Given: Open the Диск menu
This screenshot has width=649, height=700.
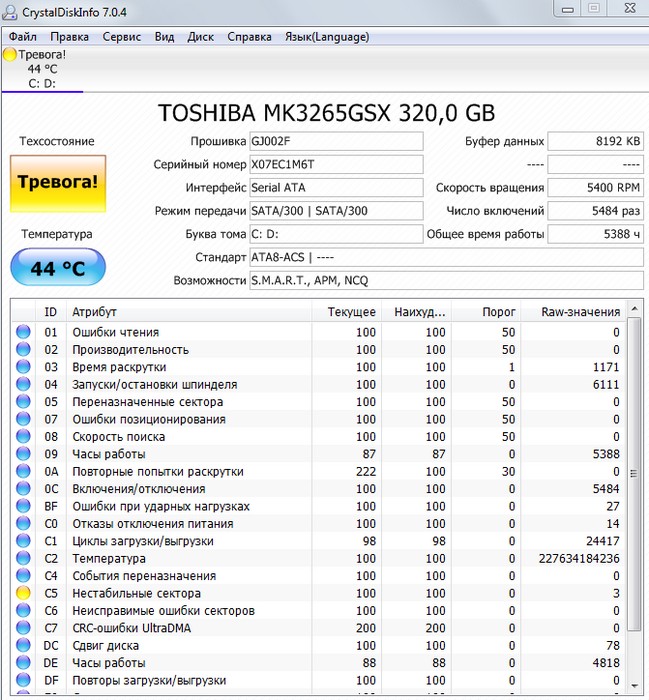Looking at the screenshot, I should 200,37.
